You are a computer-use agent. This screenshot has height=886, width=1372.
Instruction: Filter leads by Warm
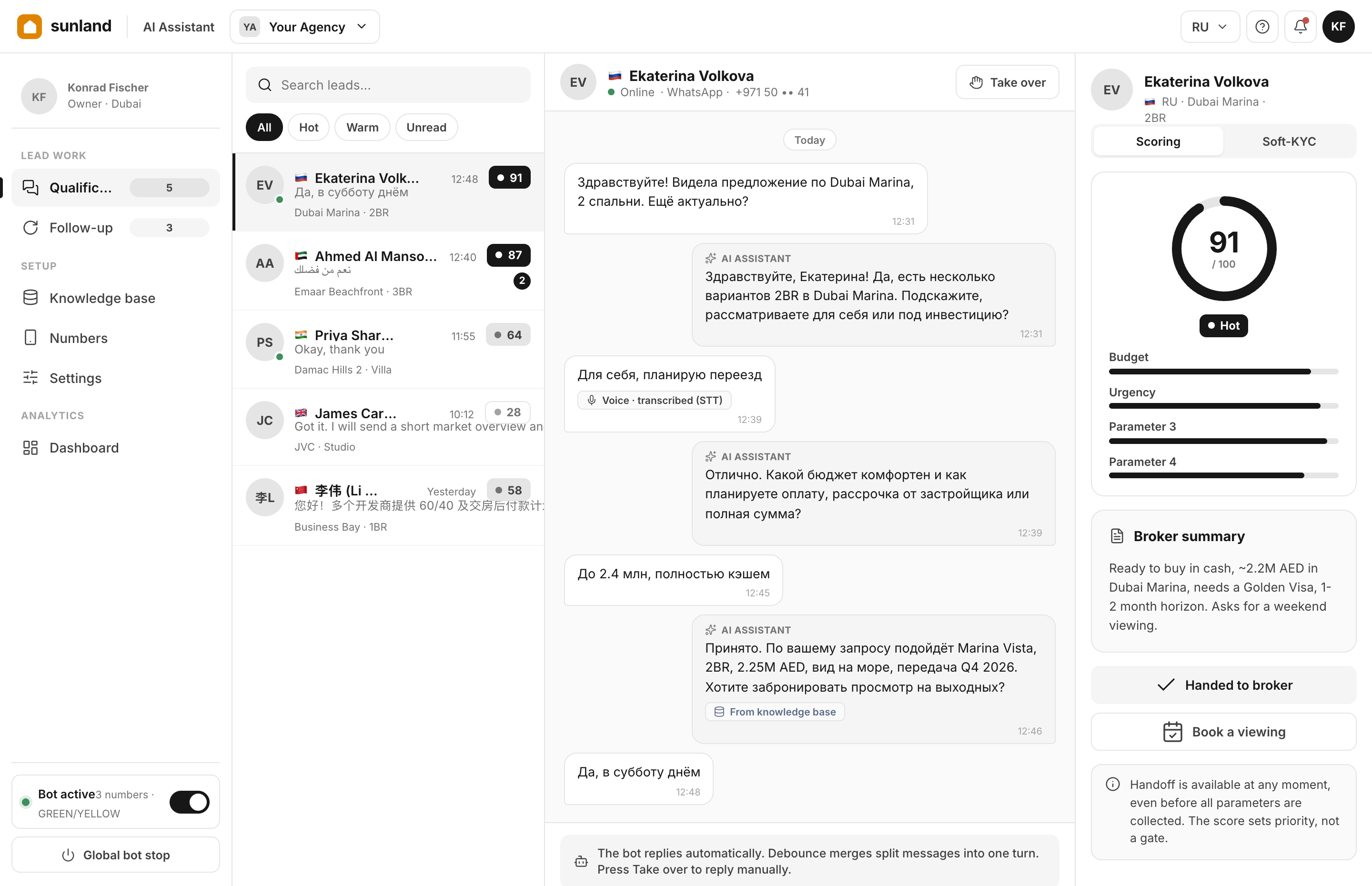click(x=363, y=127)
